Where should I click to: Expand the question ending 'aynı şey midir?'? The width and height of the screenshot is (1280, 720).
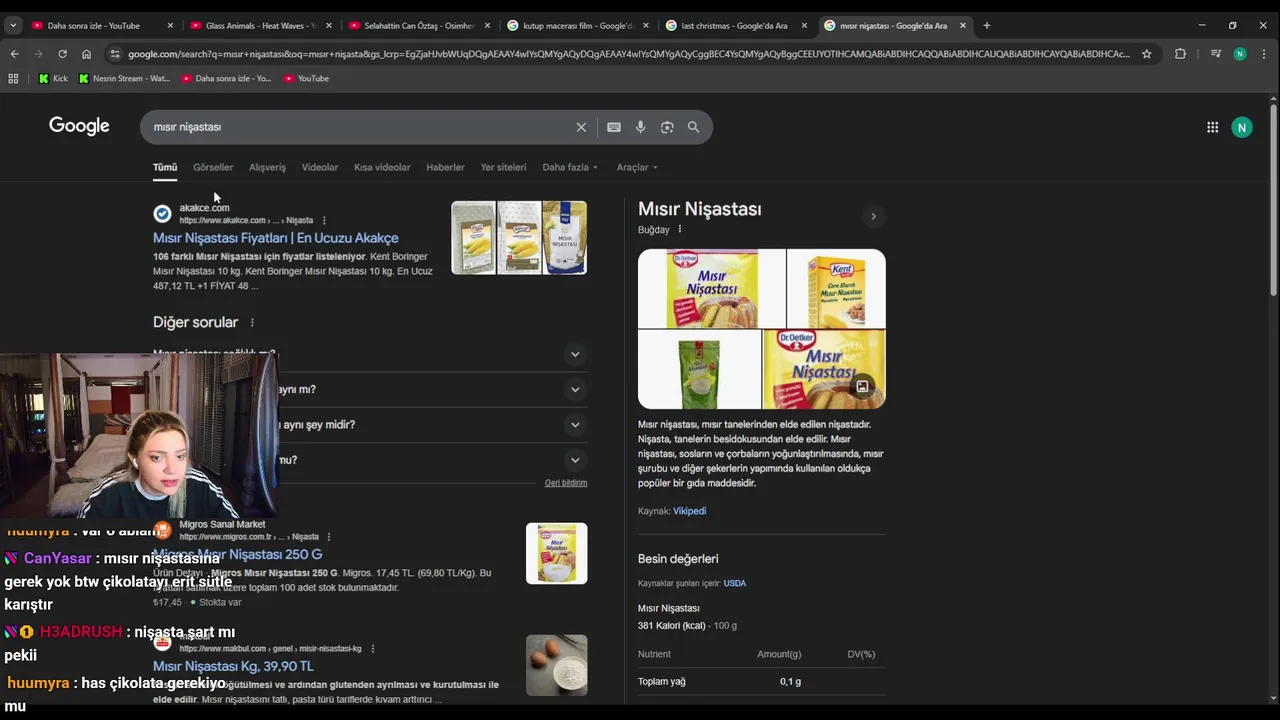pyautogui.click(x=575, y=425)
